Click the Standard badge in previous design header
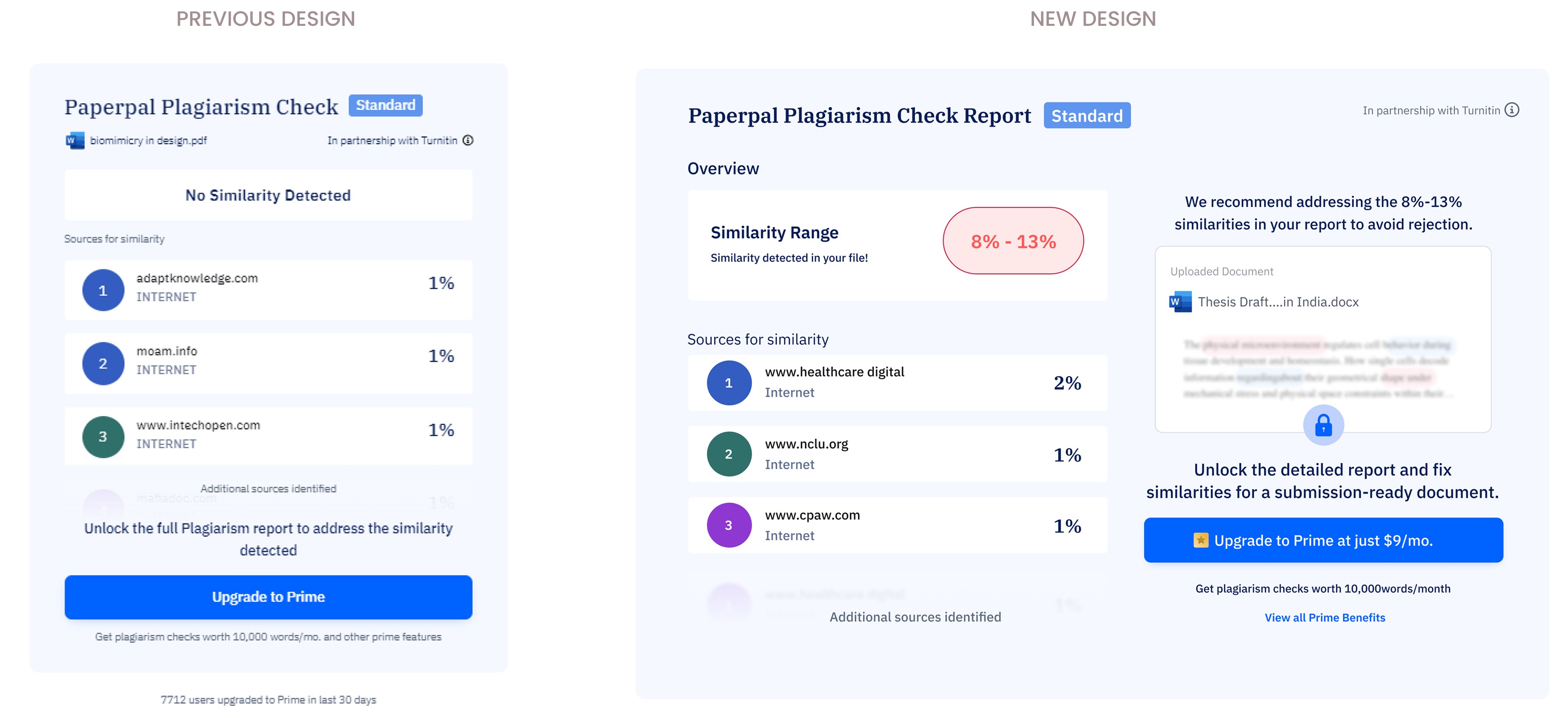Viewport: 1568px width, 718px height. 385,105
